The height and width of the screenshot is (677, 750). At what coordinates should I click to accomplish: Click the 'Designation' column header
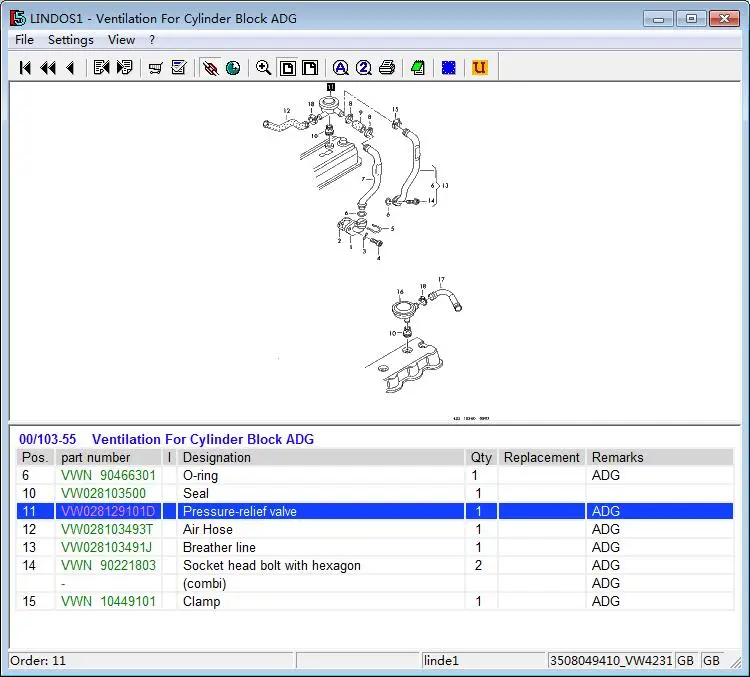pos(320,457)
